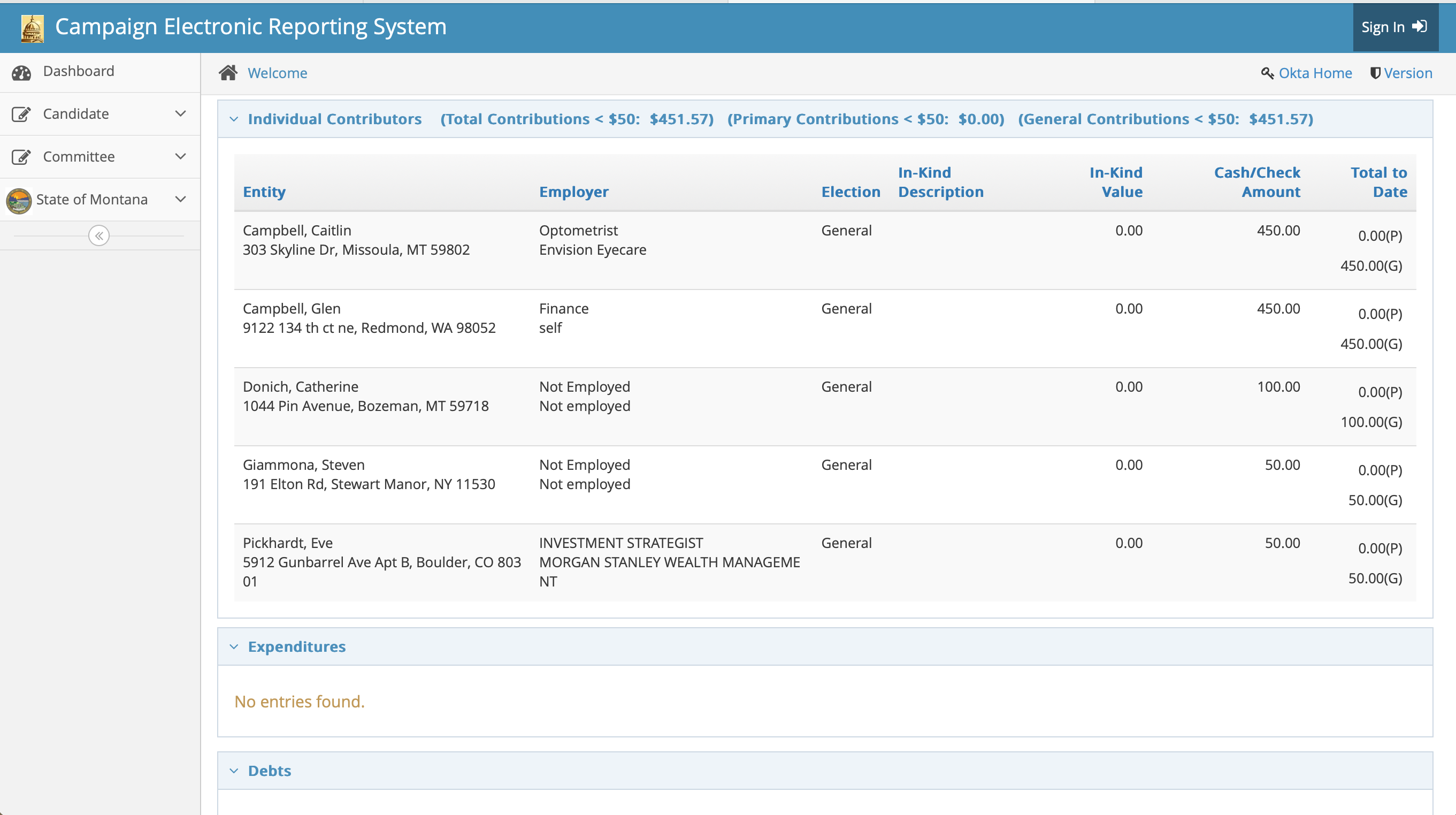The width and height of the screenshot is (1456, 815).
Task: Sort by Cash/Check Amount column header
Action: coord(1257,182)
